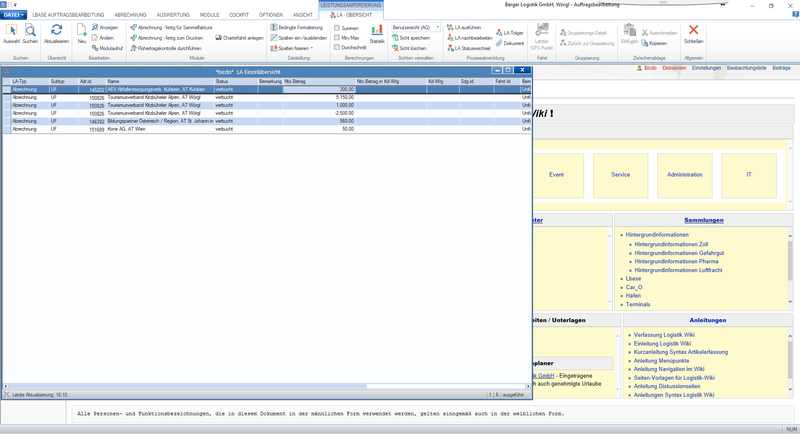The image size is (800, 434).
Task: Create new entry with Neu icon
Action: tap(82, 30)
